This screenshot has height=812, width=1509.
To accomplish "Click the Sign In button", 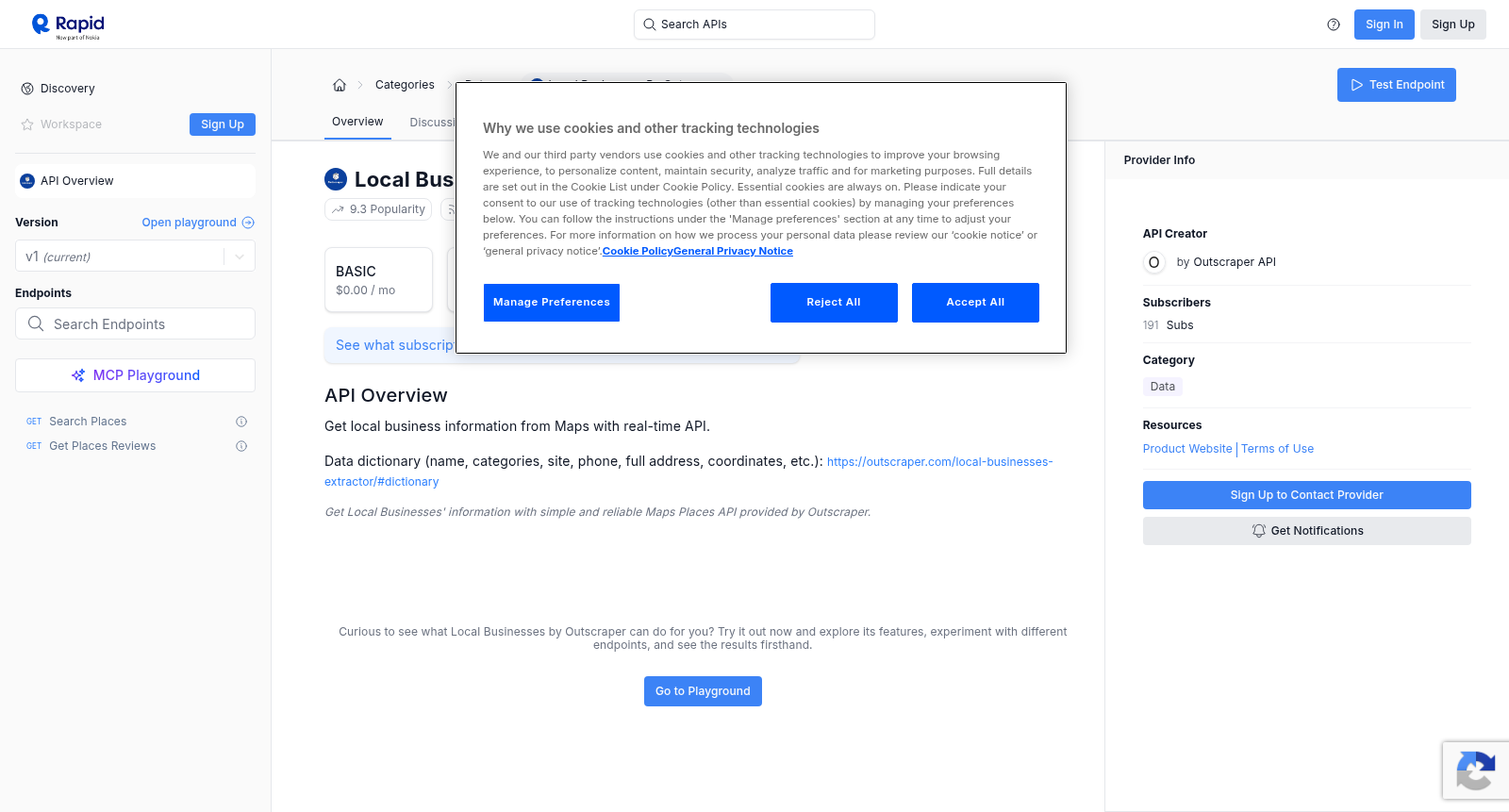I will click(1384, 25).
